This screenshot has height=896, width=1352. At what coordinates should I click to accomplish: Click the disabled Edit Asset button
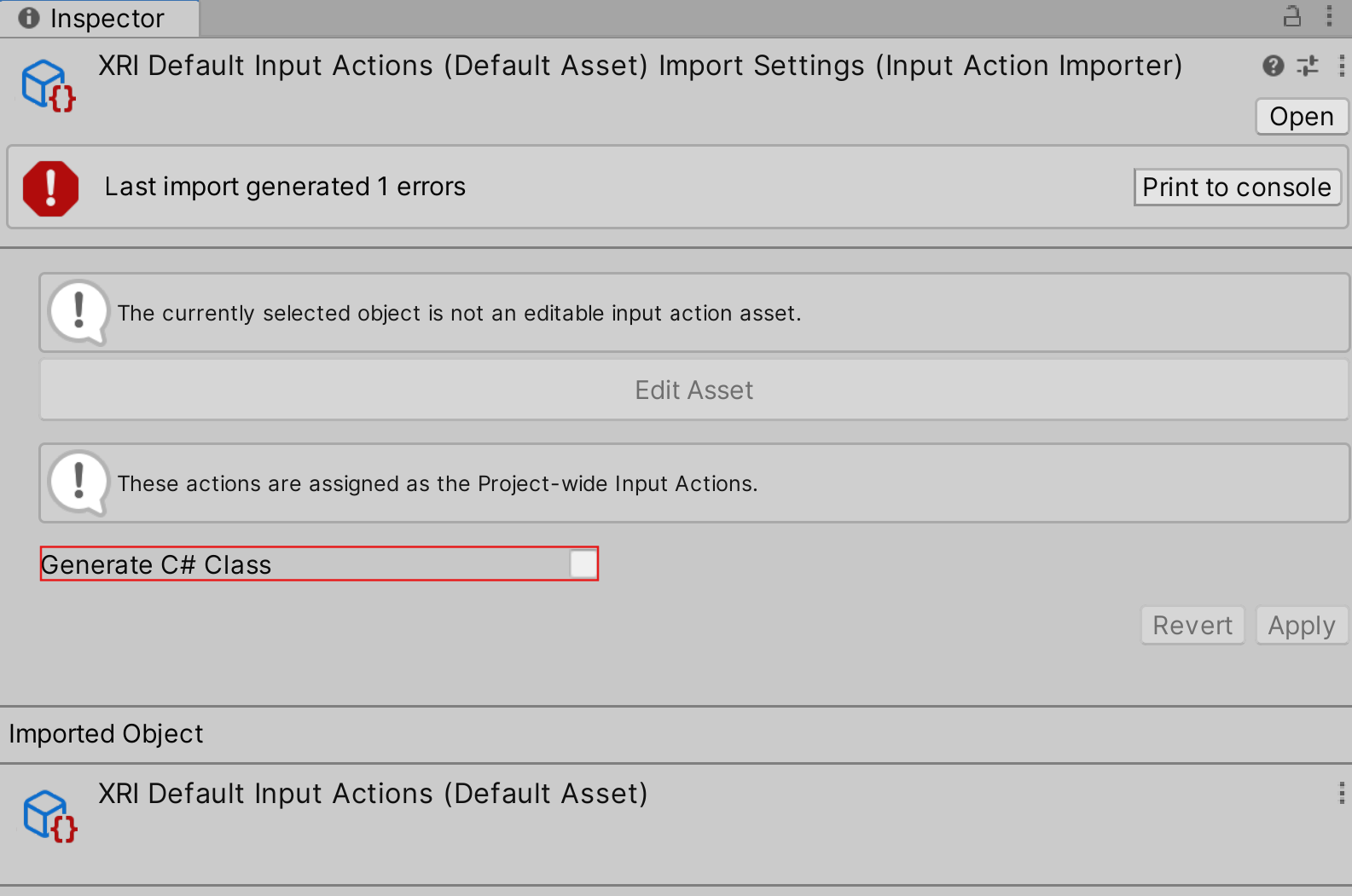(693, 390)
